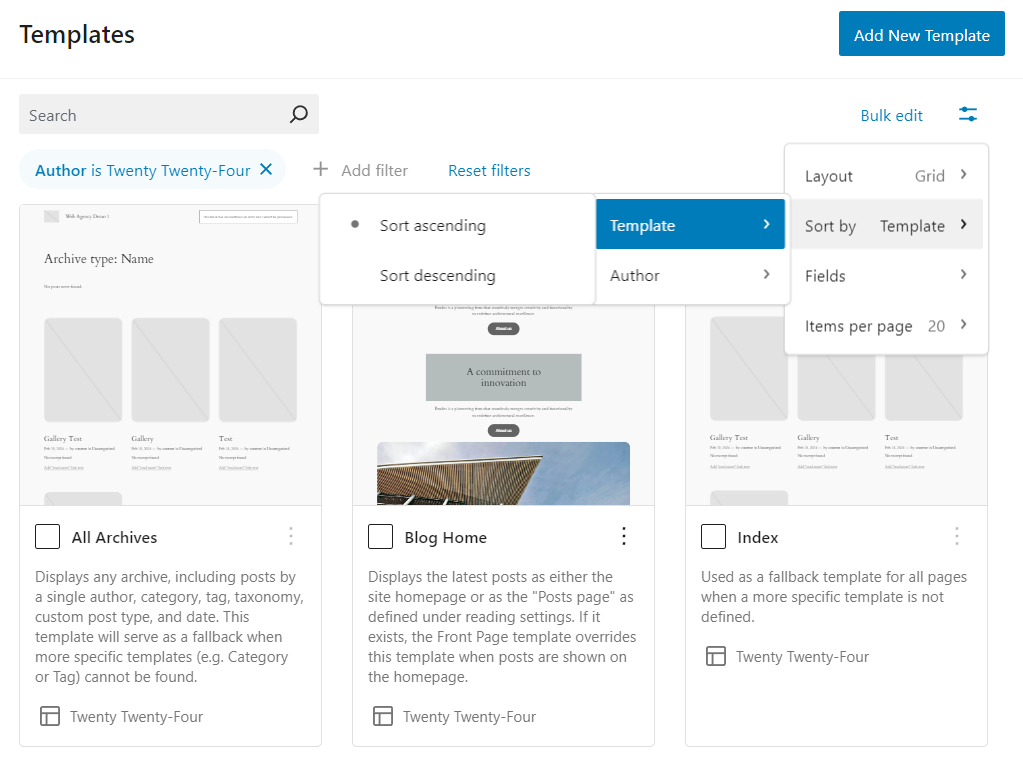Expand the Items per page setting

pos(885,325)
